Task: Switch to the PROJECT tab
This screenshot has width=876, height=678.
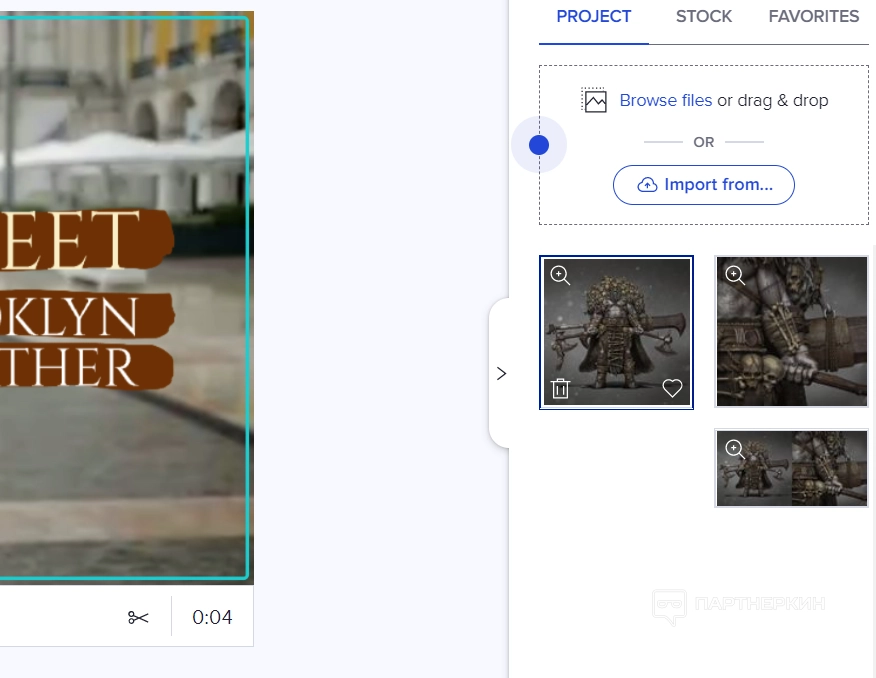Action: (x=594, y=17)
